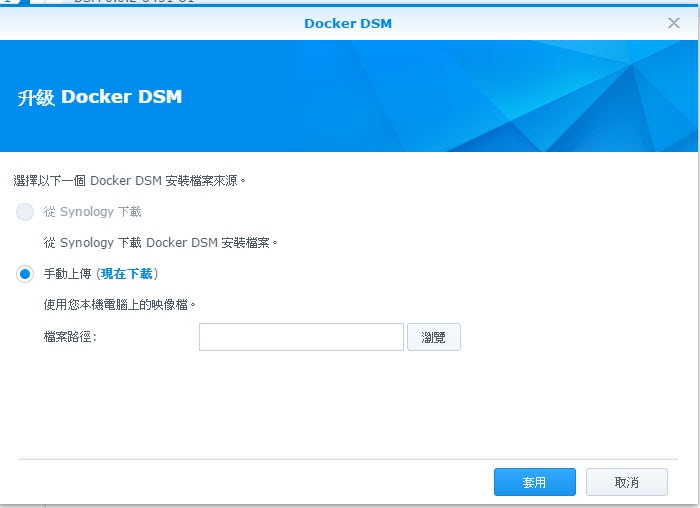Select the 從 Synology 下載 radio button
Viewport: 700px width, 508px height.
tap(25, 212)
